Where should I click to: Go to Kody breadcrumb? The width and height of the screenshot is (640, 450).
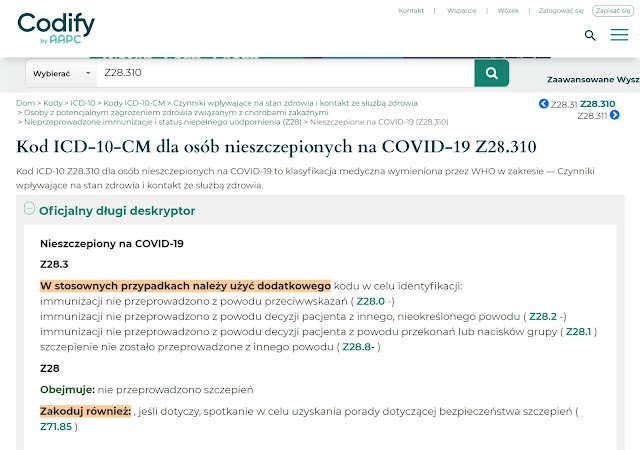[x=53, y=103]
